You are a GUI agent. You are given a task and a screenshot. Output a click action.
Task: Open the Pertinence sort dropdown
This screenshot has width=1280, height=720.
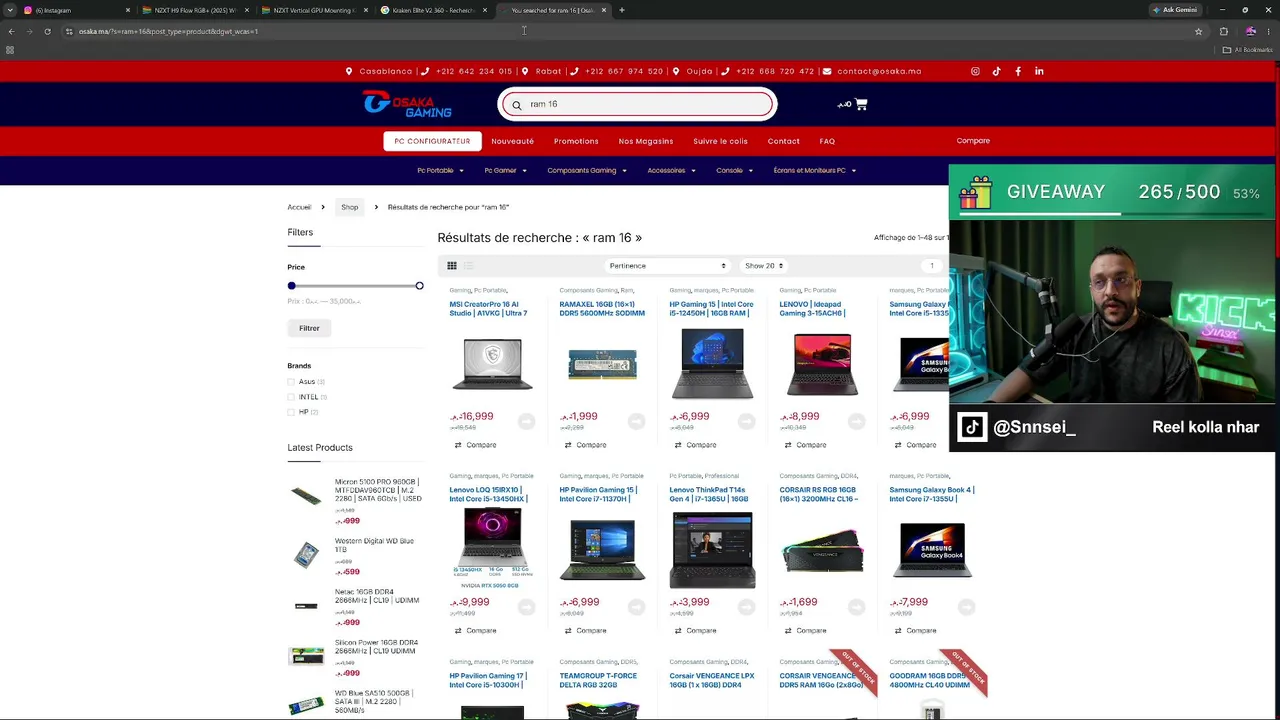[667, 266]
